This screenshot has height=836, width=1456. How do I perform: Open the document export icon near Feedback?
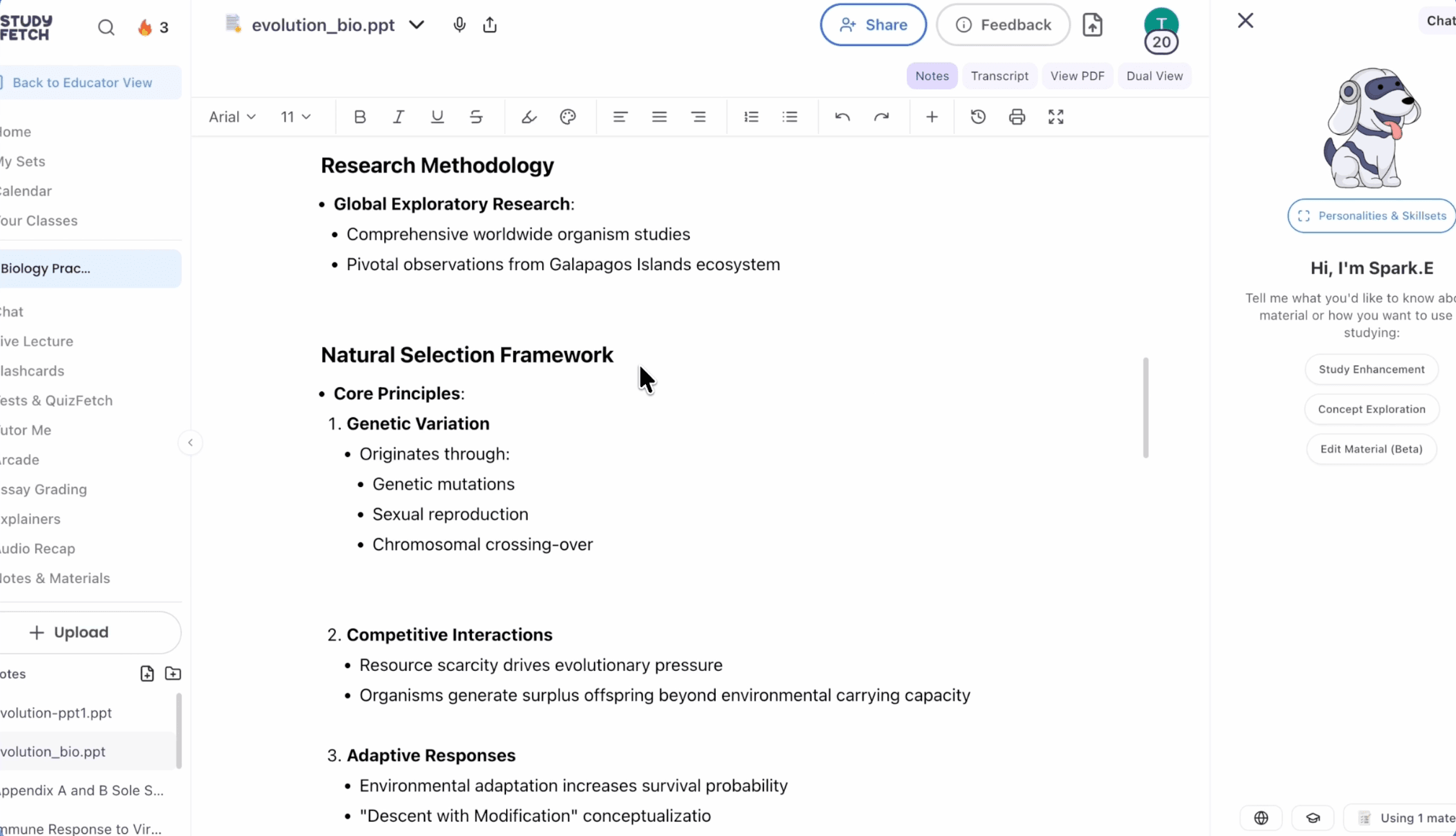click(1093, 25)
